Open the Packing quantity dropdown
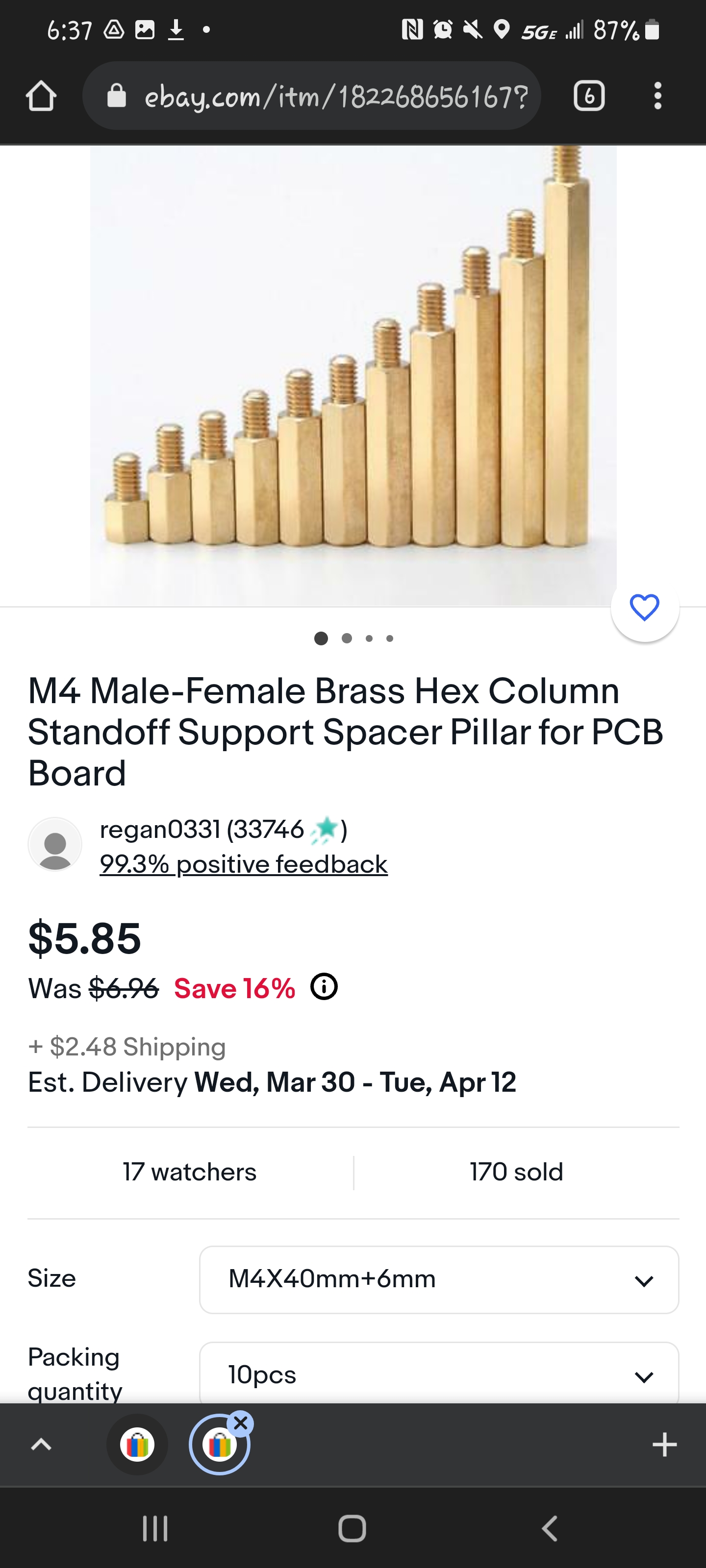The image size is (706, 1568). [439, 1374]
